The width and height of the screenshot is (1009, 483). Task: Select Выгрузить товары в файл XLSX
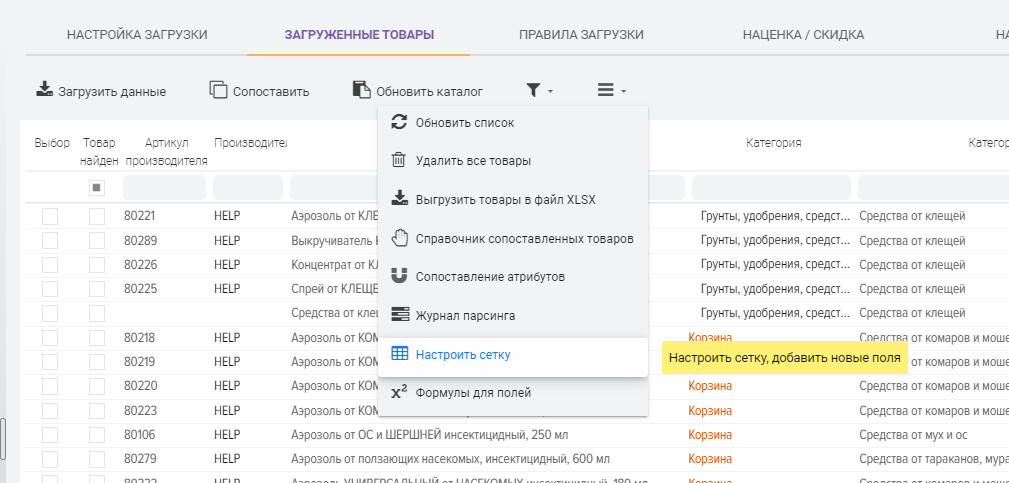point(512,199)
